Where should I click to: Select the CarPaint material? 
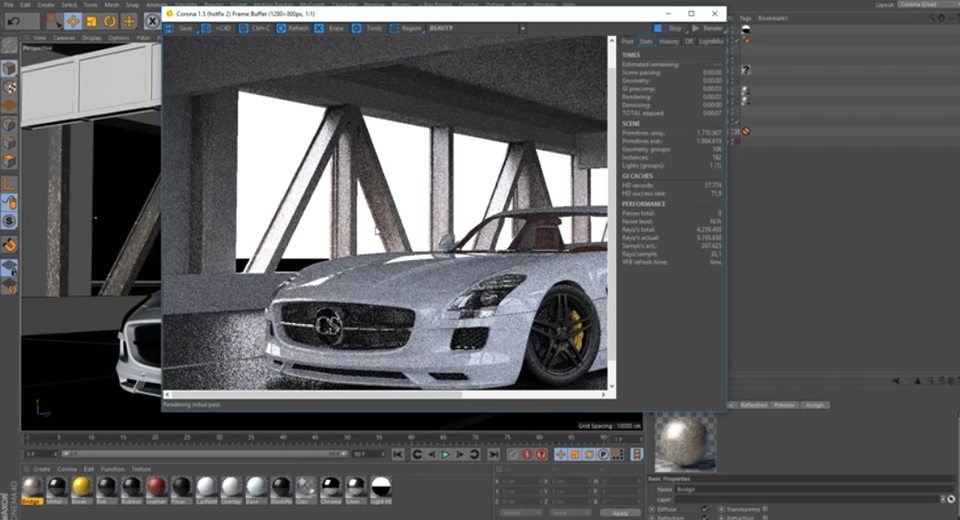tap(206, 489)
